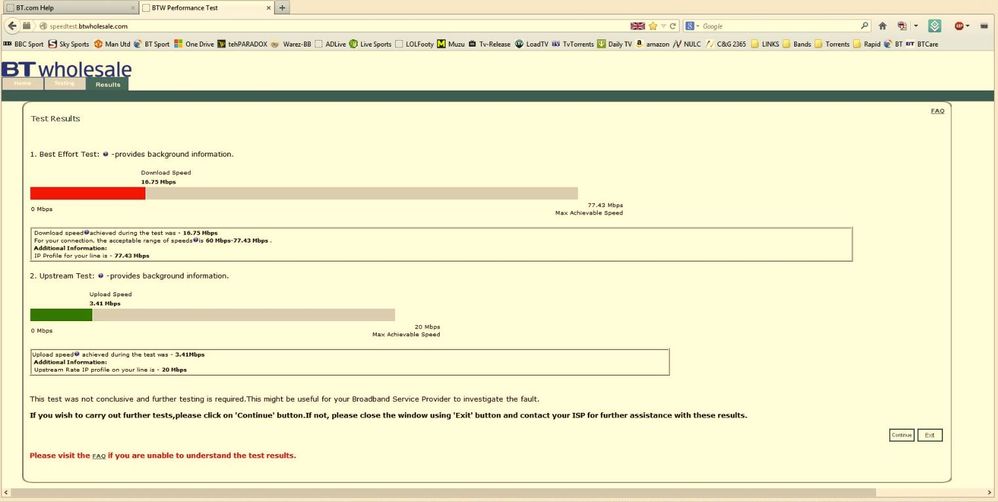
Task: Expand the LINKS bookmark folder
Action: 766,44
